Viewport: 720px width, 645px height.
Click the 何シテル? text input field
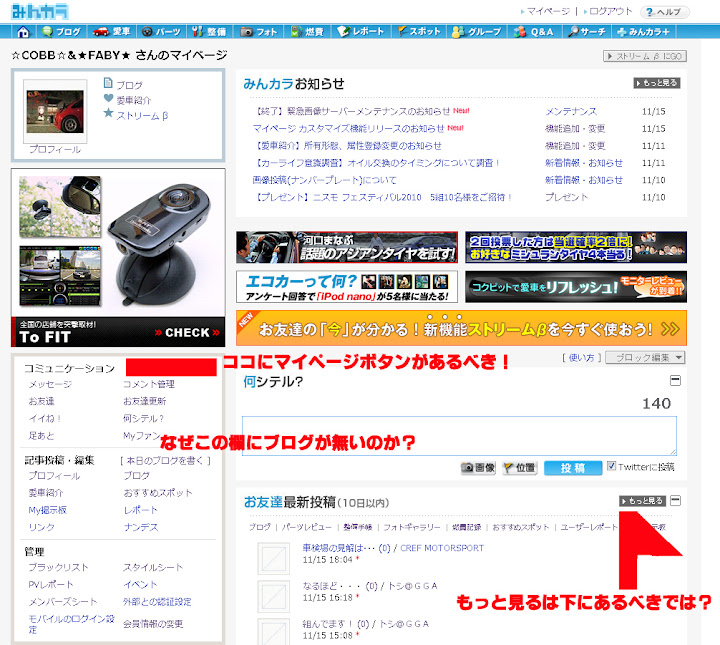(459, 436)
